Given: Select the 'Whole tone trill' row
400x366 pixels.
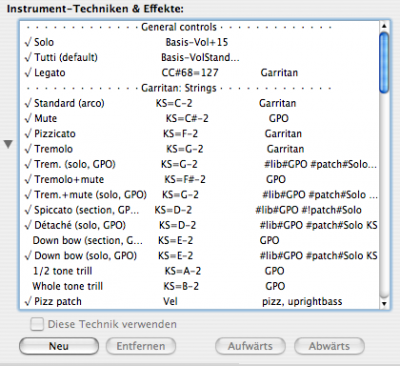Looking at the screenshot, I should coord(199,286).
